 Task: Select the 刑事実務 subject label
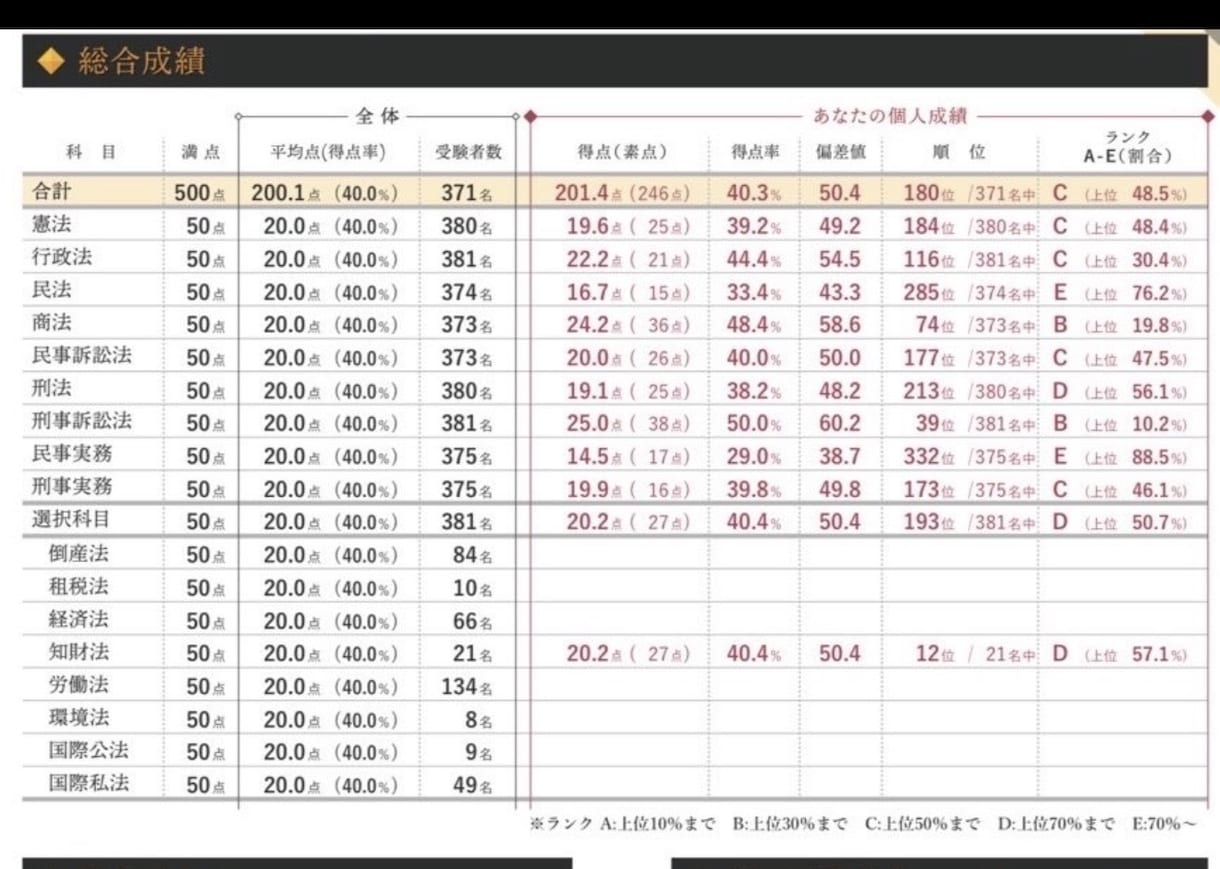(x=72, y=487)
